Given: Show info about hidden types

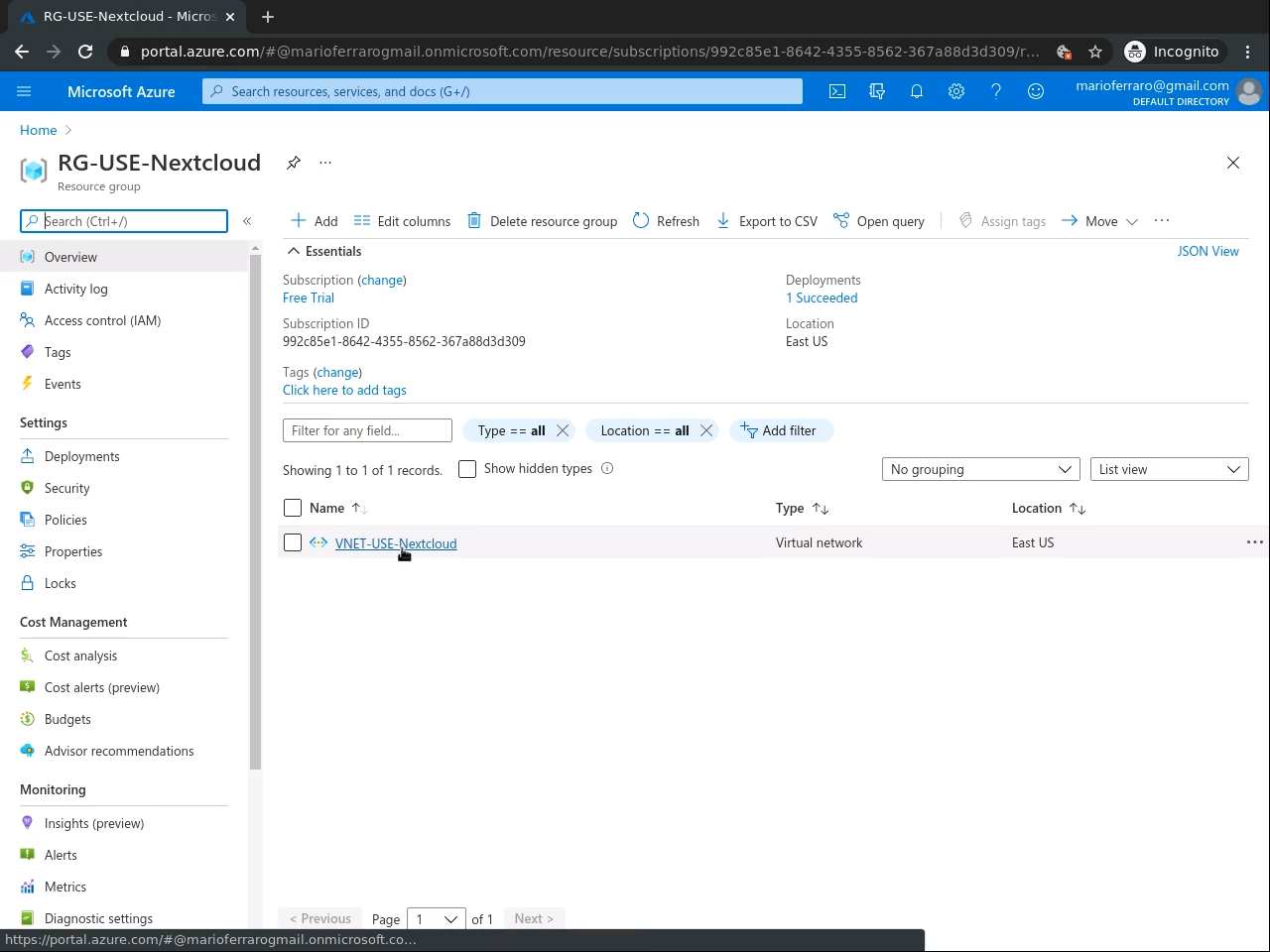Looking at the screenshot, I should [x=607, y=469].
